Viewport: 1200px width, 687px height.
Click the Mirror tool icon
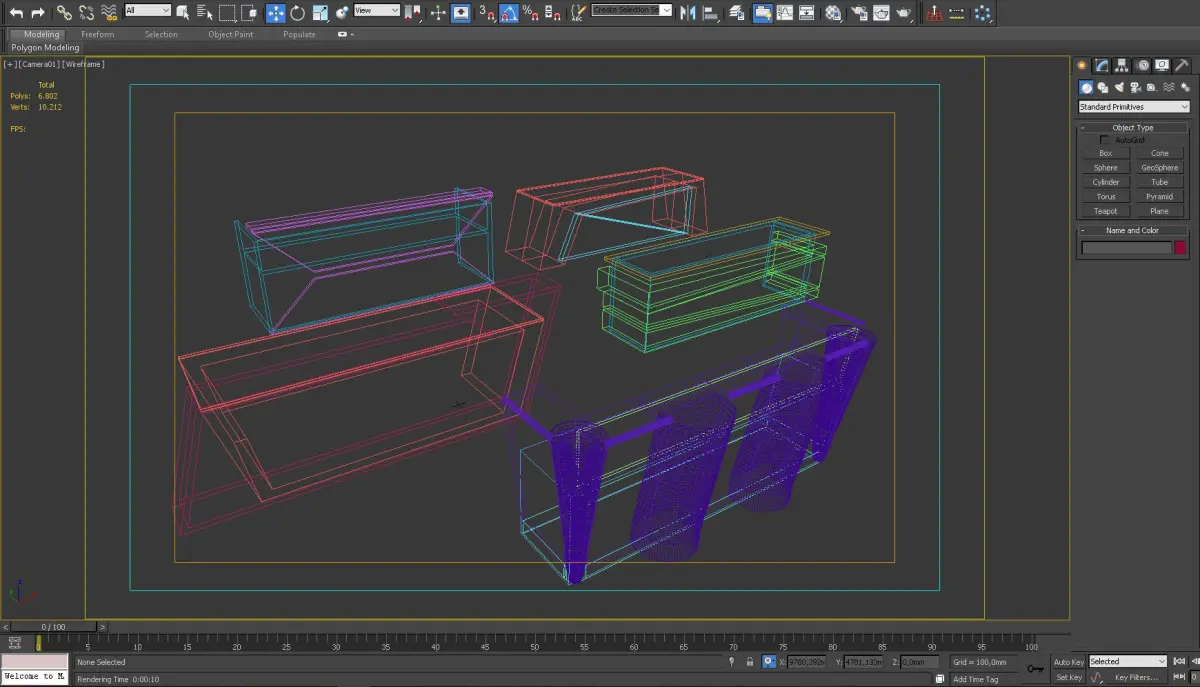point(688,13)
